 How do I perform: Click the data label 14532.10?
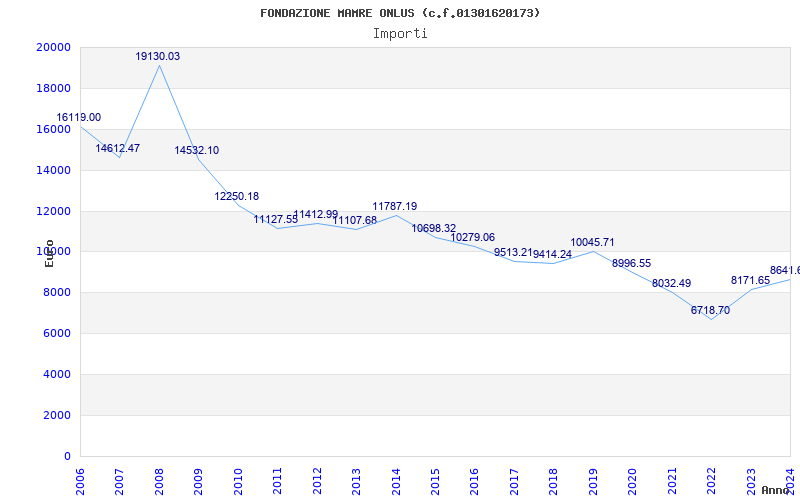(x=196, y=151)
